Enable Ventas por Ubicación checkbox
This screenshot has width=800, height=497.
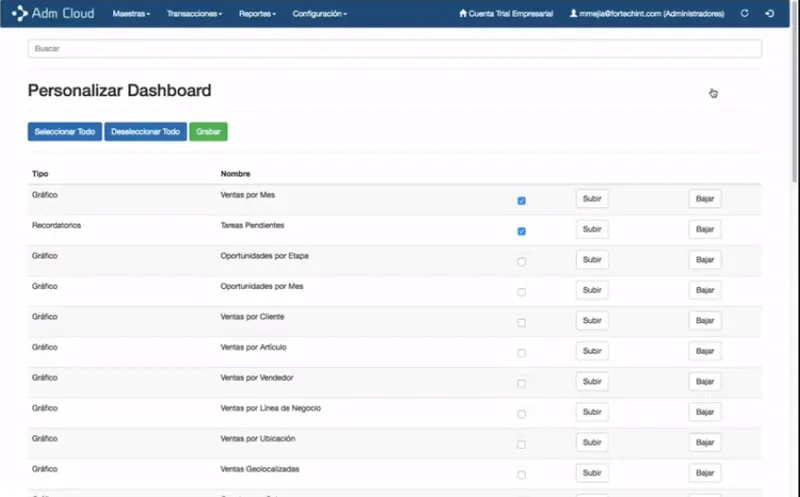click(521, 444)
